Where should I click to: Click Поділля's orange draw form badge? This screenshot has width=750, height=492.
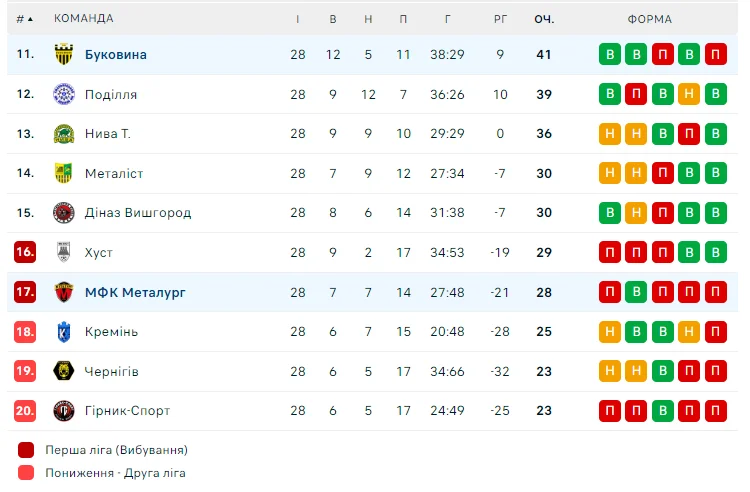tap(689, 94)
